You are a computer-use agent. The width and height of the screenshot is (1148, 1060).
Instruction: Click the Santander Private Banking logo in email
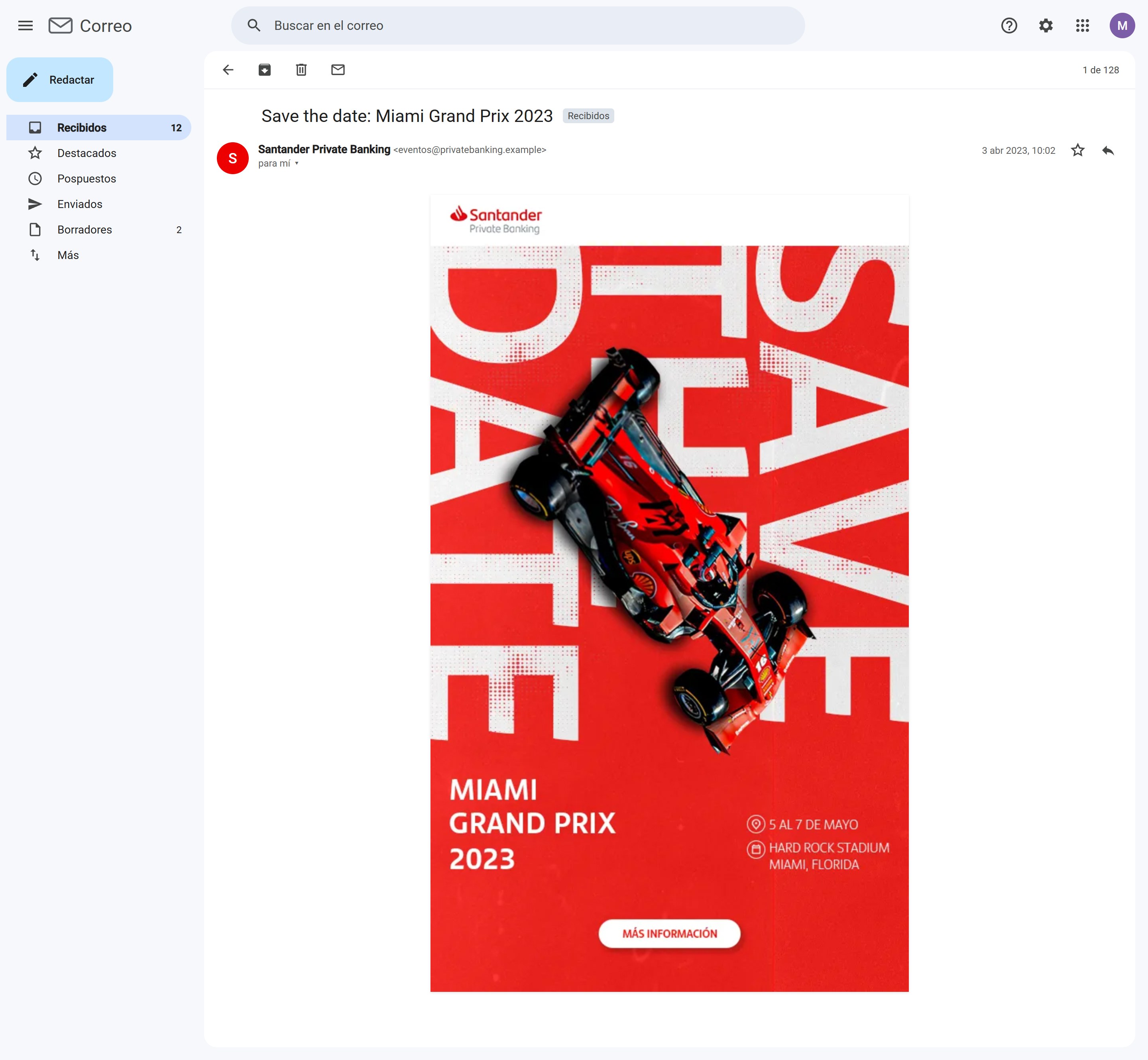pyautogui.click(x=496, y=220)
